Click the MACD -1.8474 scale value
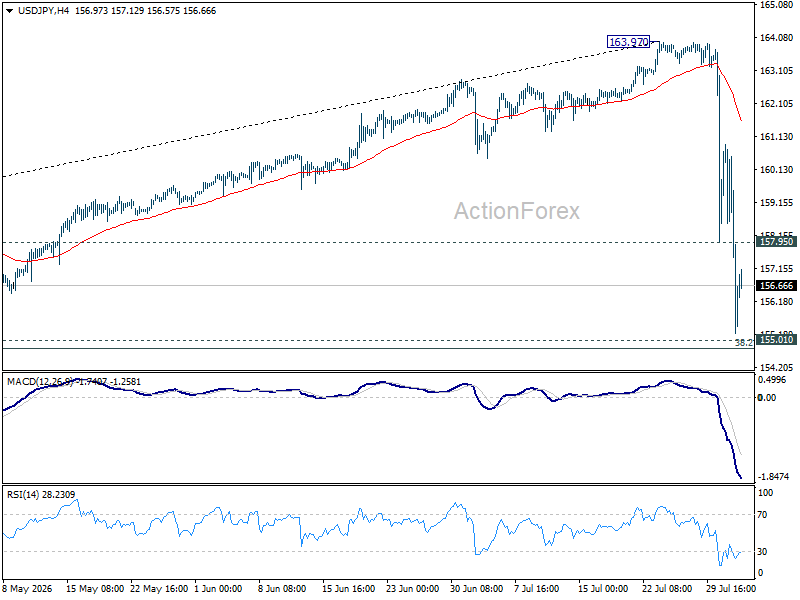800x600 pixels. (773, 477)
